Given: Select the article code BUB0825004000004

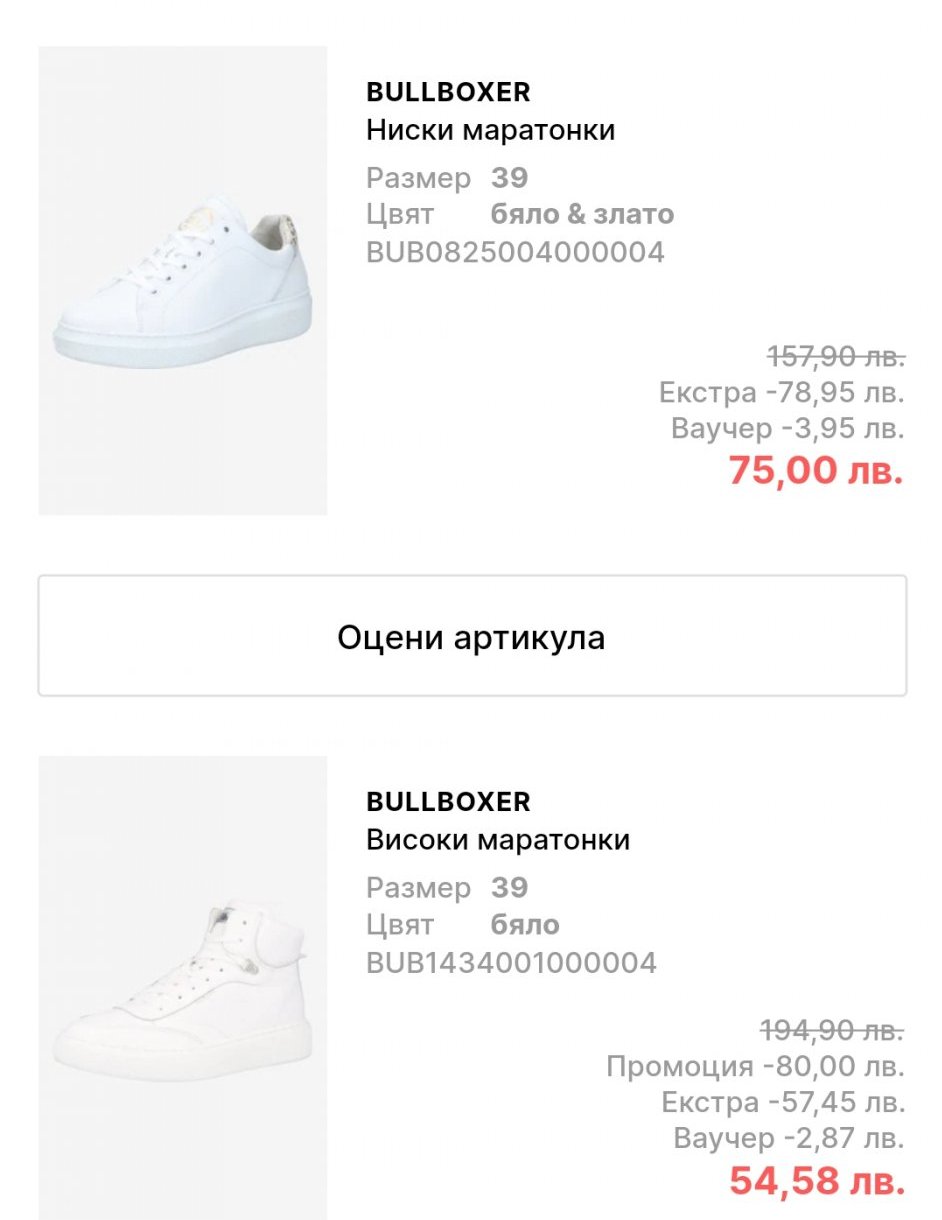Looking at the screenshot, I should [515, 252].
